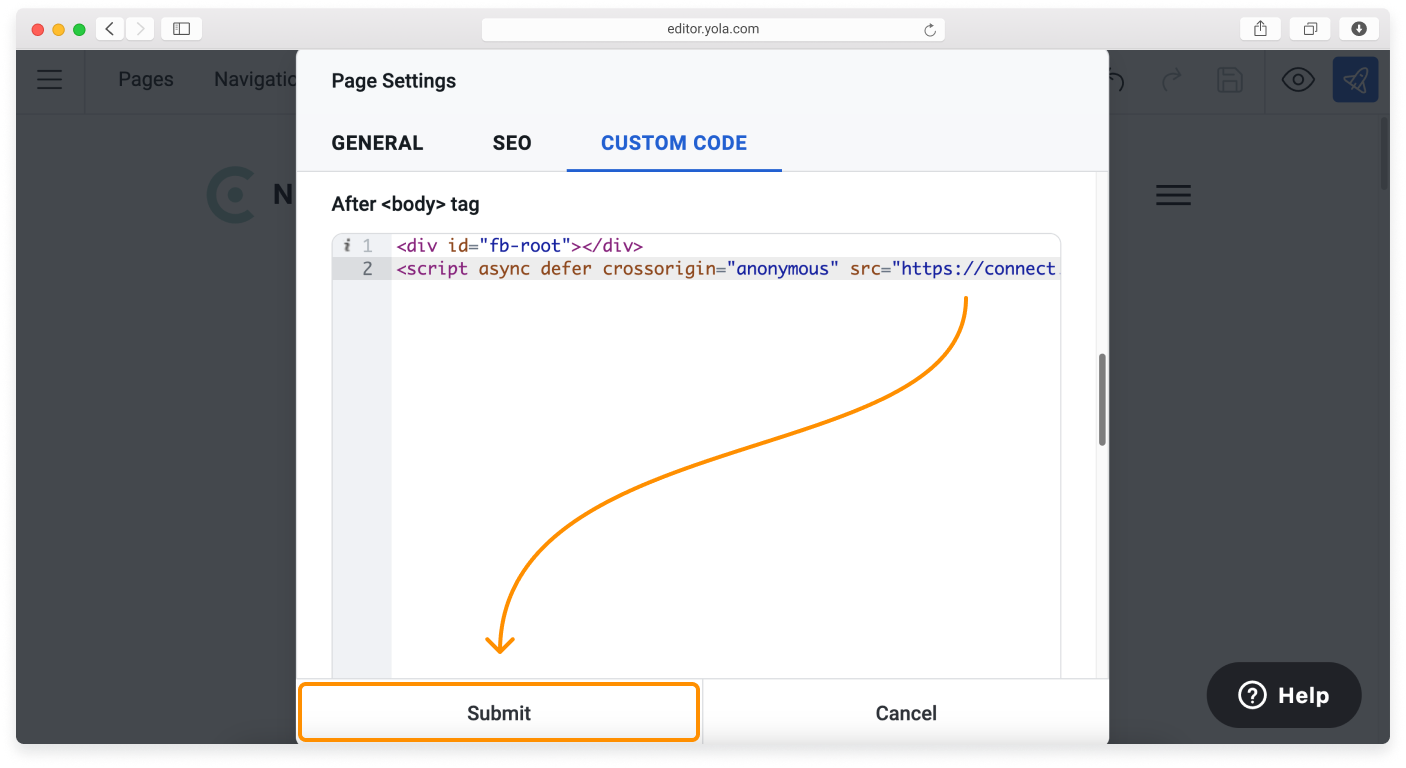Reload the page with the refresh icon
1406x768 pixels.
pos(928,28)
